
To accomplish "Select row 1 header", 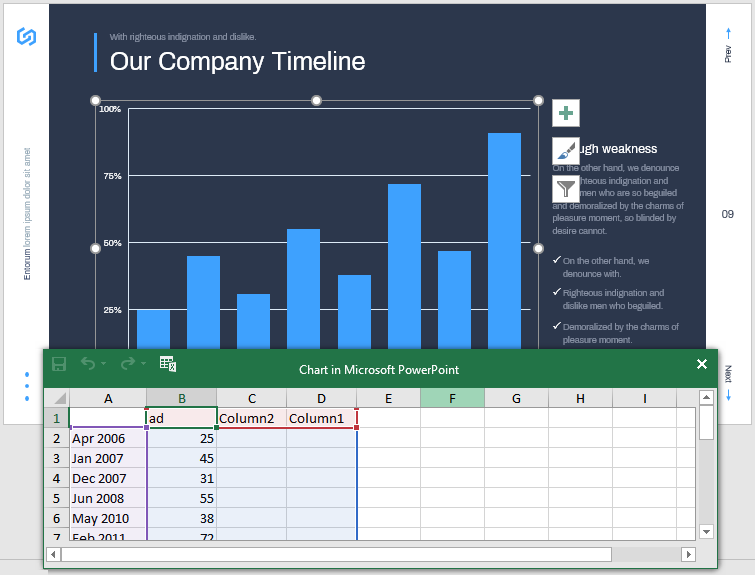I will [57, 418].
